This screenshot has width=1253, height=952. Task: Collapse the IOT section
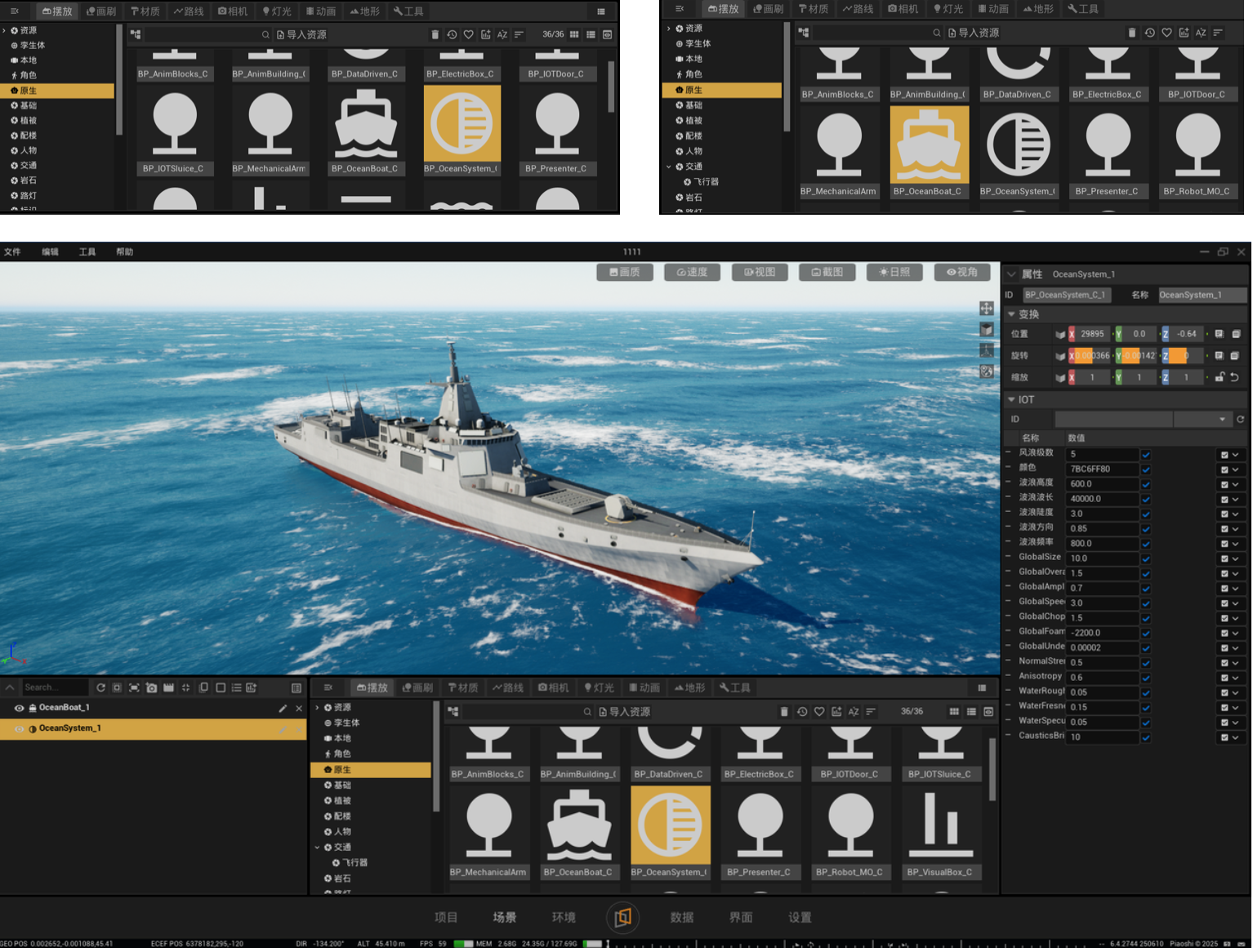click(x=1011, y=400)
